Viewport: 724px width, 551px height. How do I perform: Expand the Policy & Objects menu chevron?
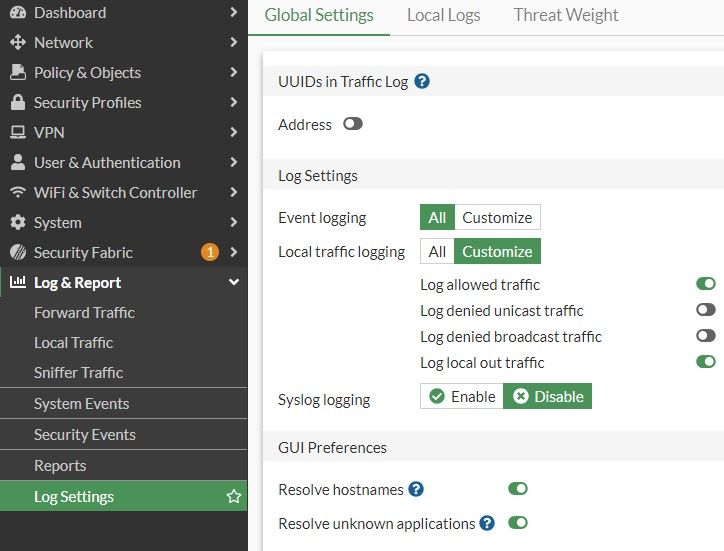(233, 73)
